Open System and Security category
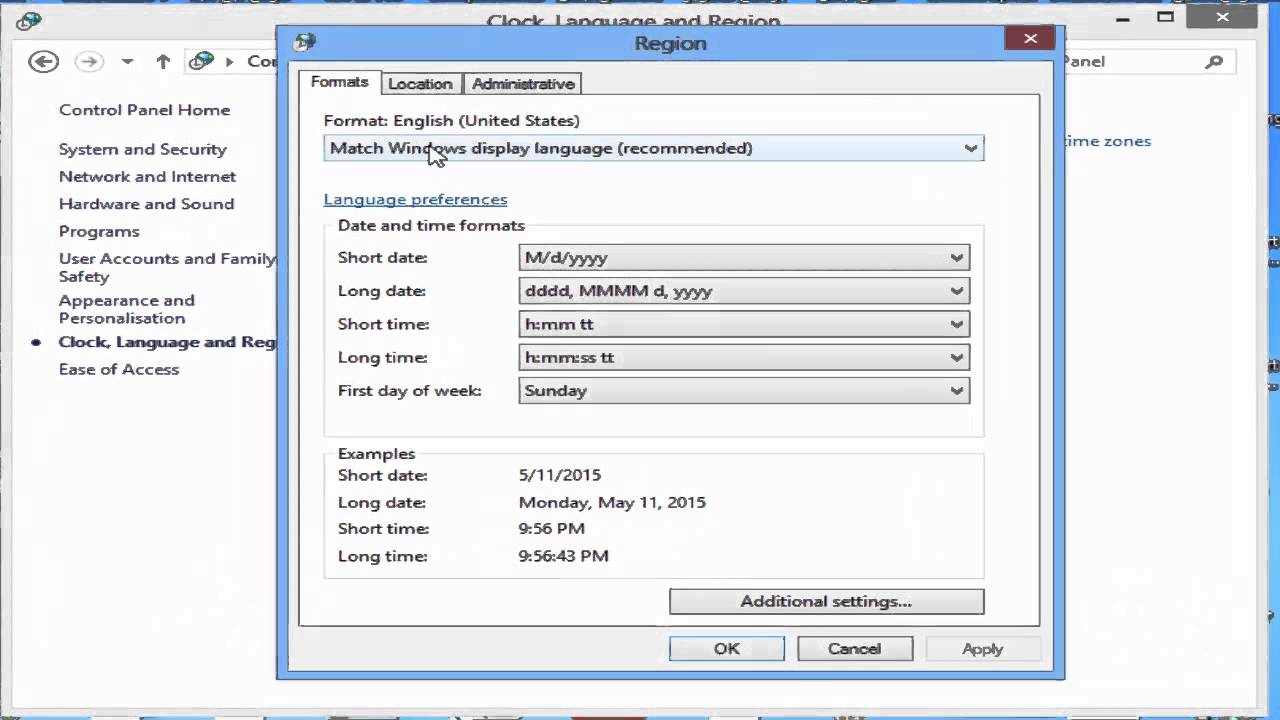The height and width of the screenshot is (720, 1280). (x=142, y=149)
